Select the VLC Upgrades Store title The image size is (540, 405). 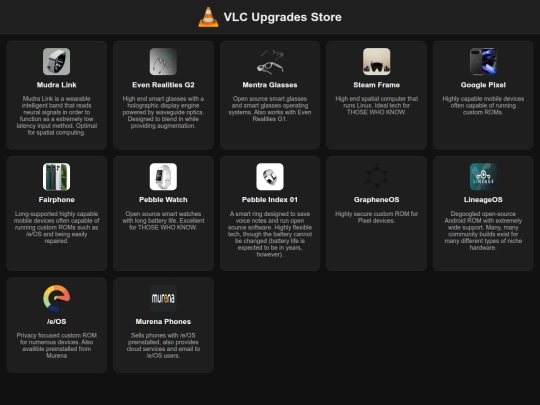[282, 17]
